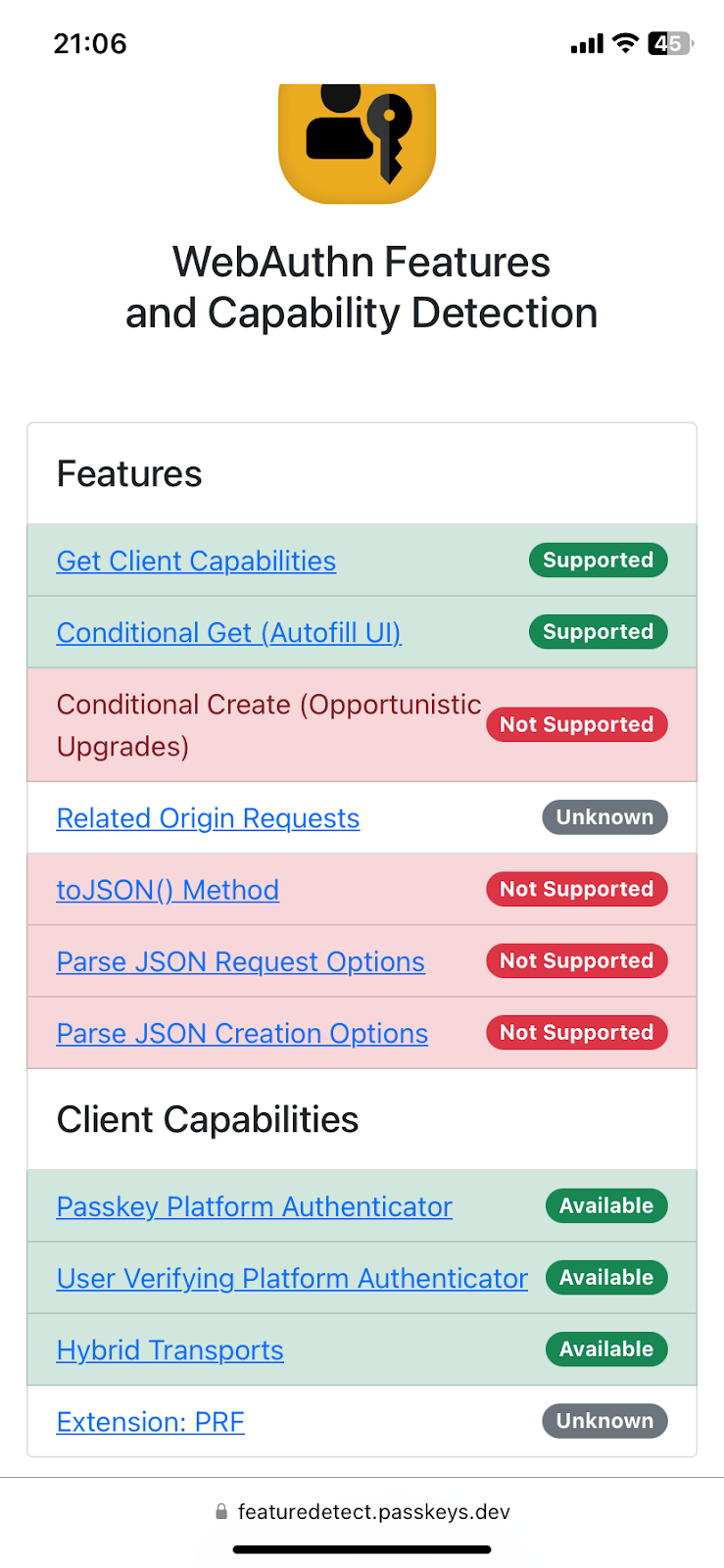This screenshot has height=1568, width=724.
Task: Open Parse JSON Creation Options link
Action: [242, 1033]
